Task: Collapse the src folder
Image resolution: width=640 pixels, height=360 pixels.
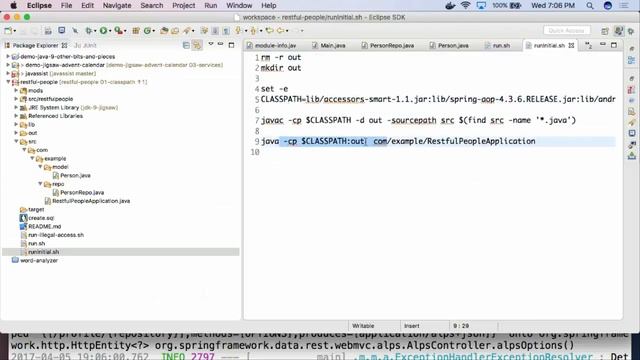Action: [16, 141]
